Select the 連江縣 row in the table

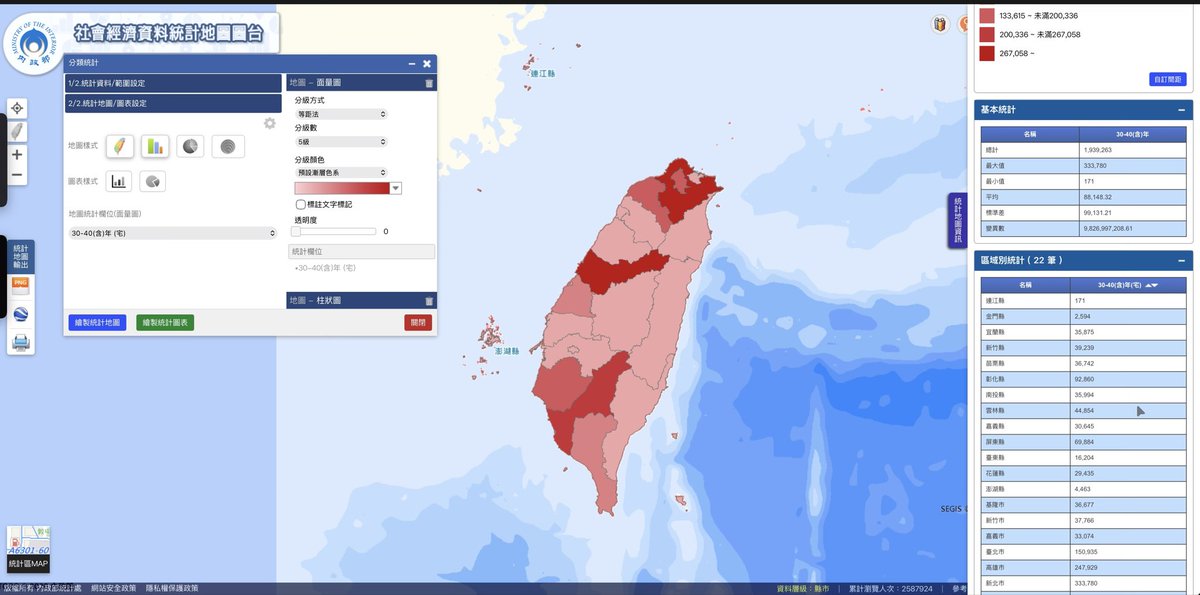click(1083, 301)
